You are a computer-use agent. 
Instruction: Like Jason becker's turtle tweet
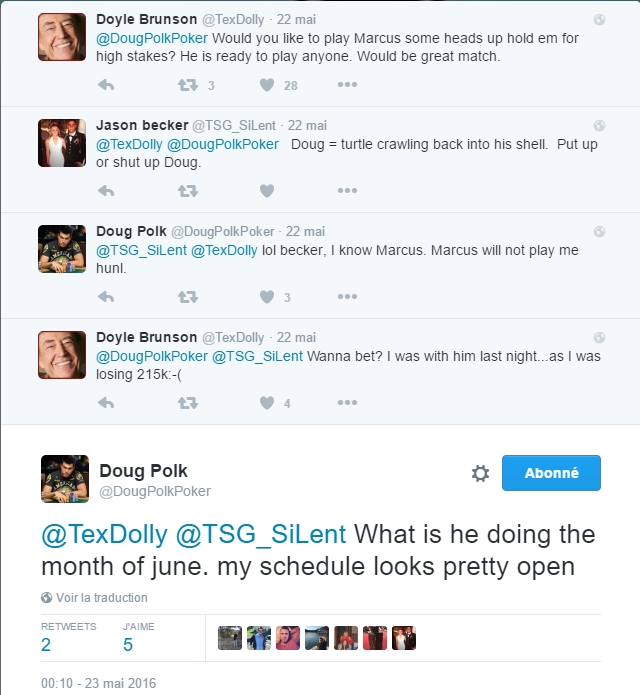(267, 191)
